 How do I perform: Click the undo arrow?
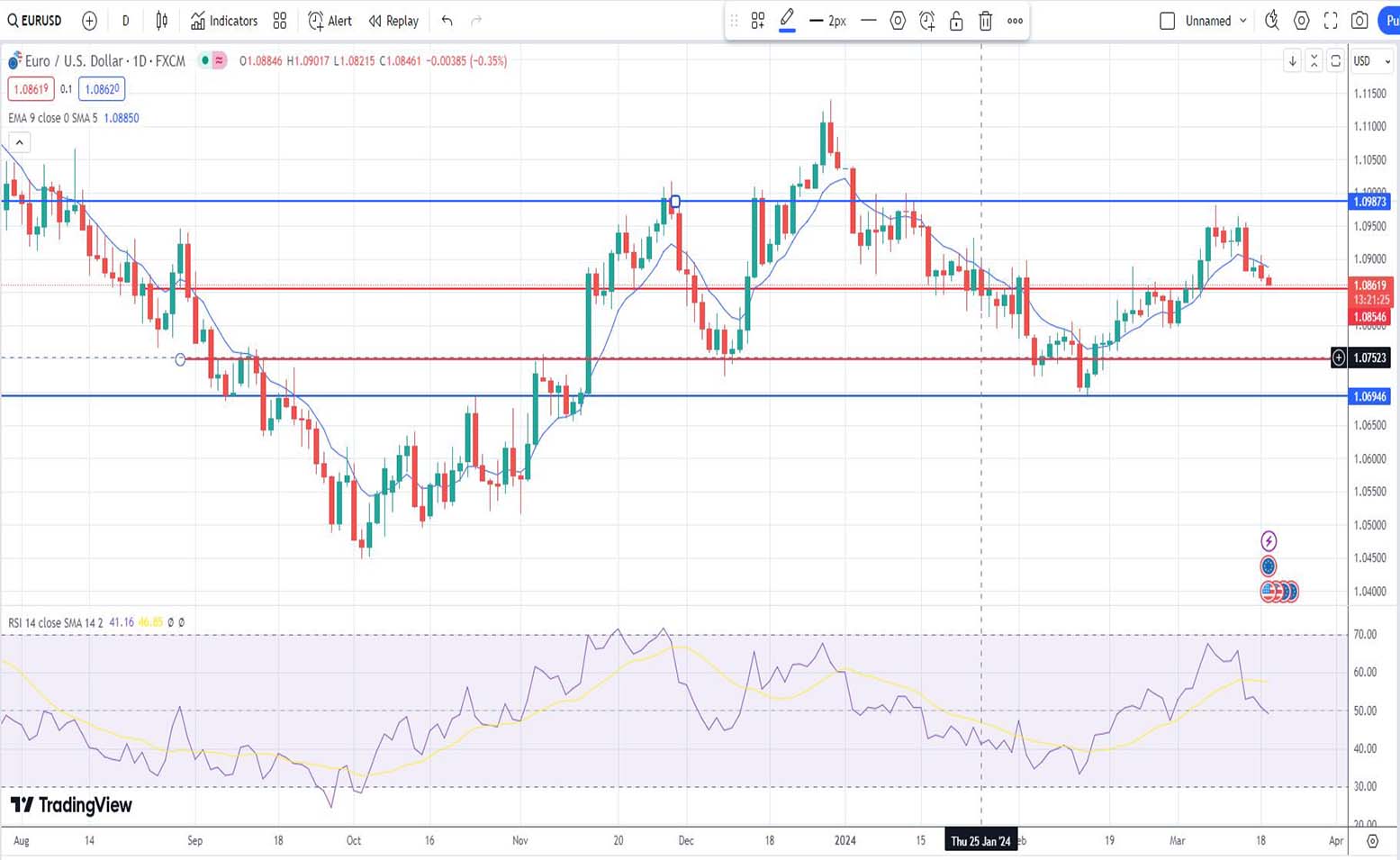click(447, 21)
